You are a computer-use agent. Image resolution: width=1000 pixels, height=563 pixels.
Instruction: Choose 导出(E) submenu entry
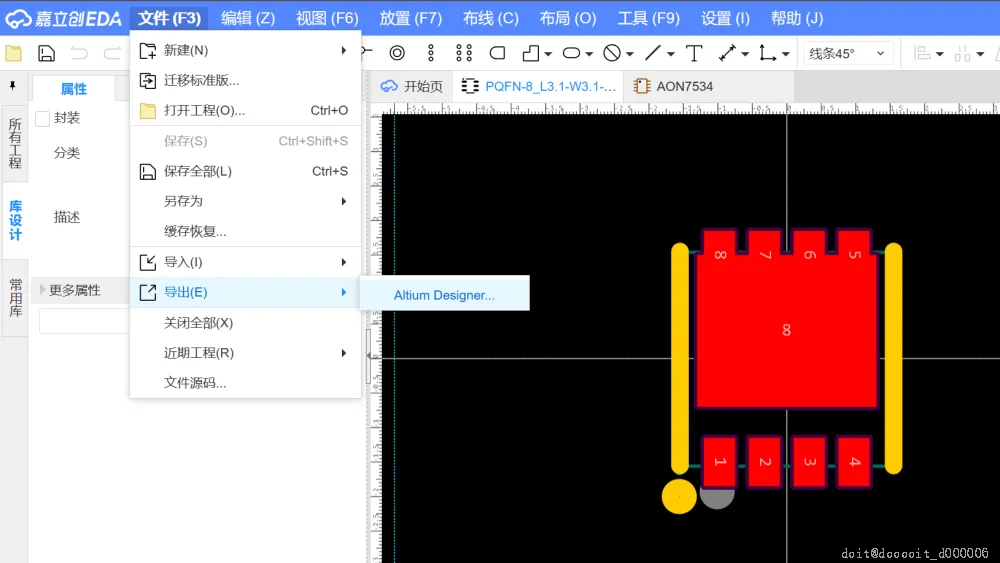(246, 292)
